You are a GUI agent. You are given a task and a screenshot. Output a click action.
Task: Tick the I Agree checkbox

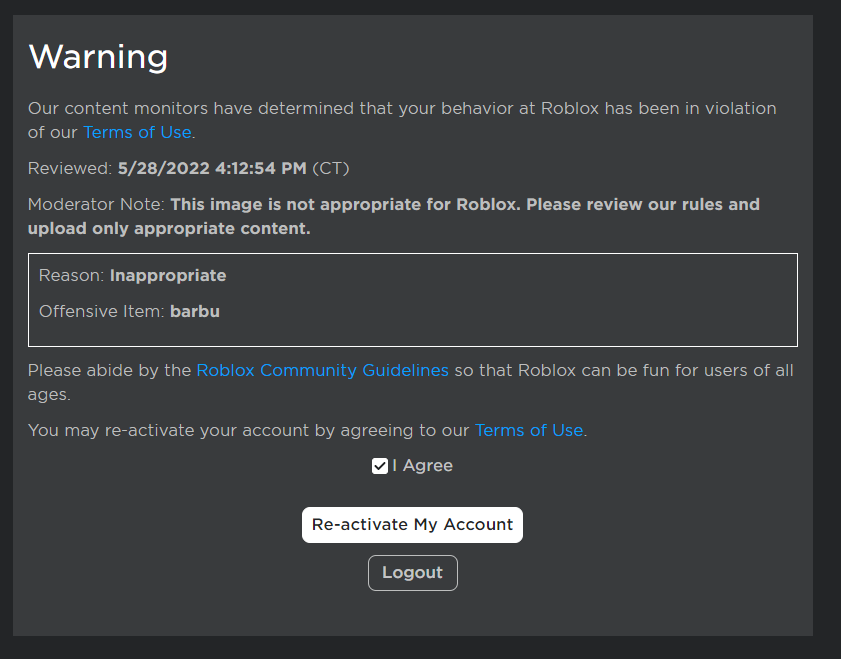(380, 466)
